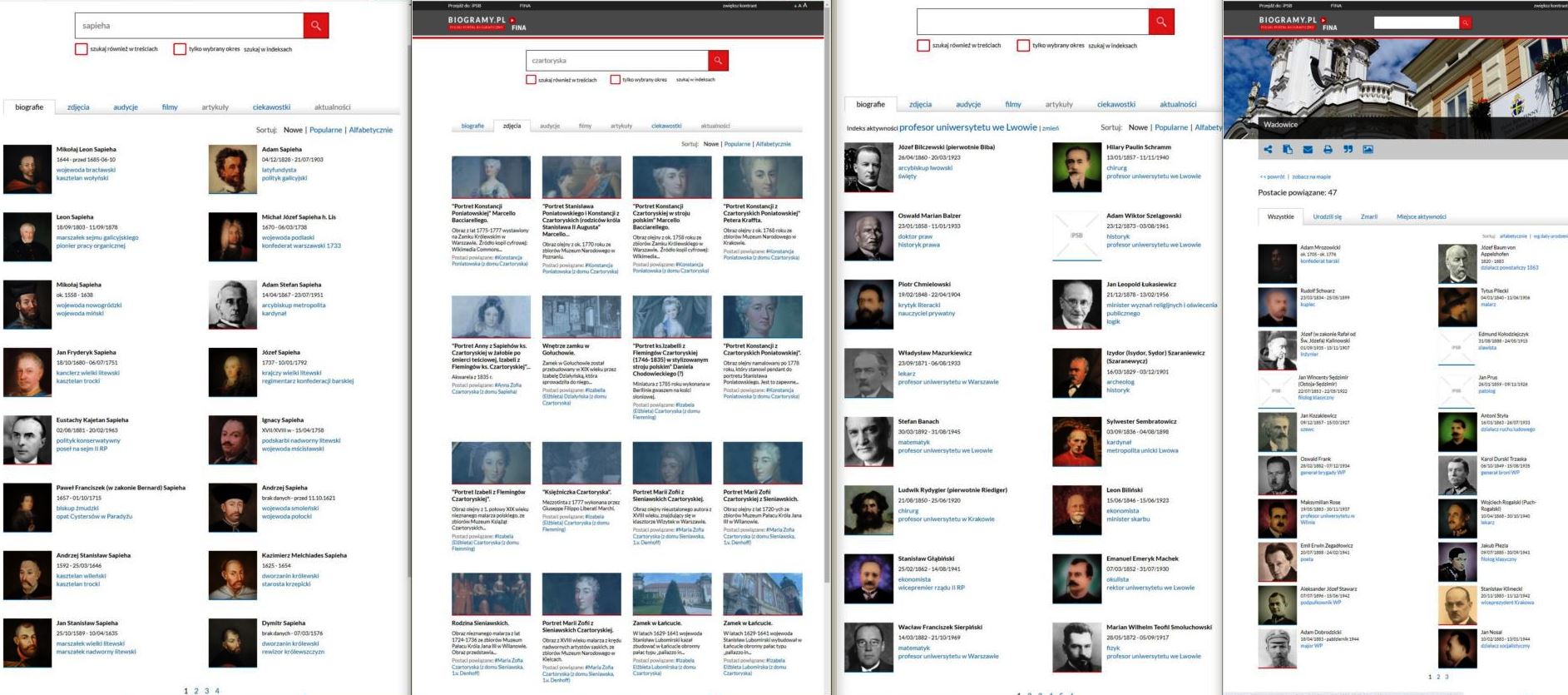The image size is (1568, 695).
Task: Click the '<< powrót' link on the Wadowice page
Action: tap(1273, 177)
